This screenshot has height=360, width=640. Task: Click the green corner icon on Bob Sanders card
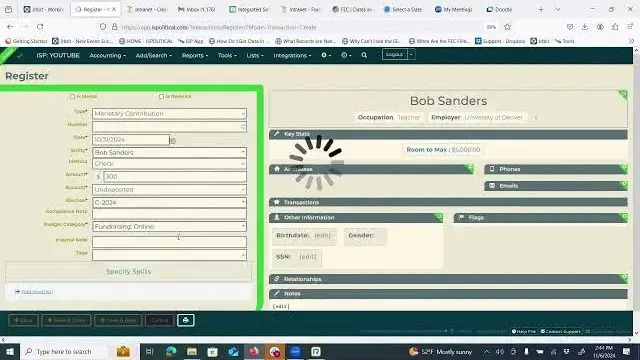tap(623, 95)
